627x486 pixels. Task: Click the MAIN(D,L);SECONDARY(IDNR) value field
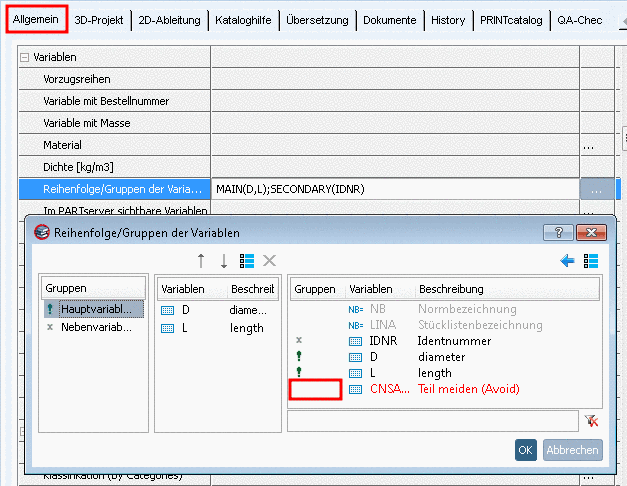pos(395,189)
